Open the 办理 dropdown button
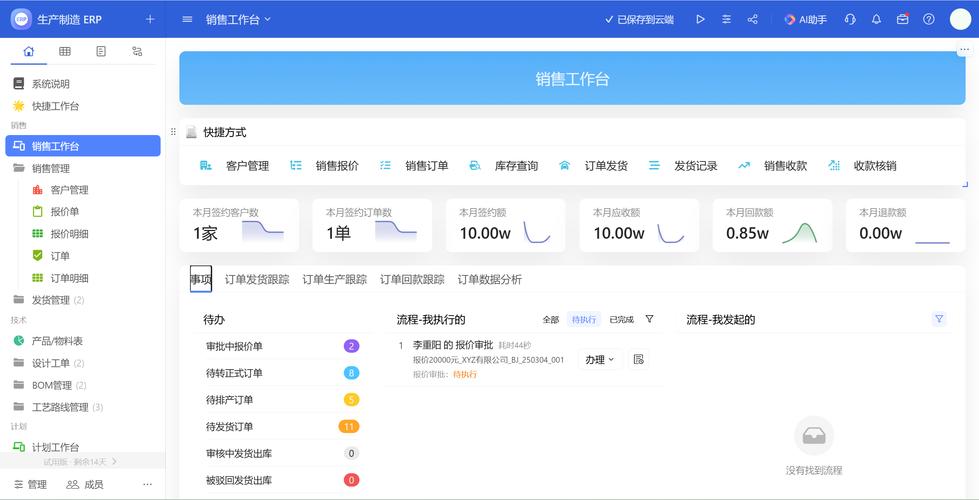 [x=599, y=360]
